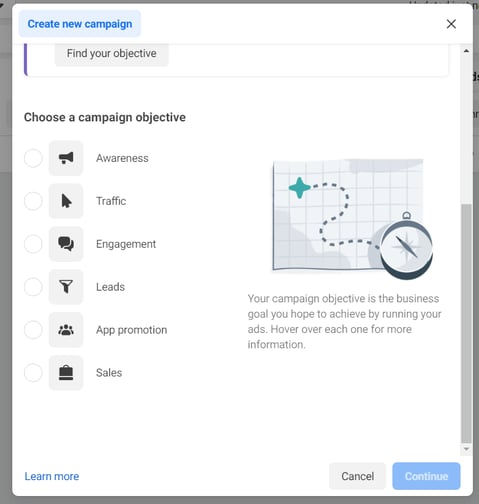Click the Awareness megaphone icon
The image size is (479, 504).
coord(66,158)
